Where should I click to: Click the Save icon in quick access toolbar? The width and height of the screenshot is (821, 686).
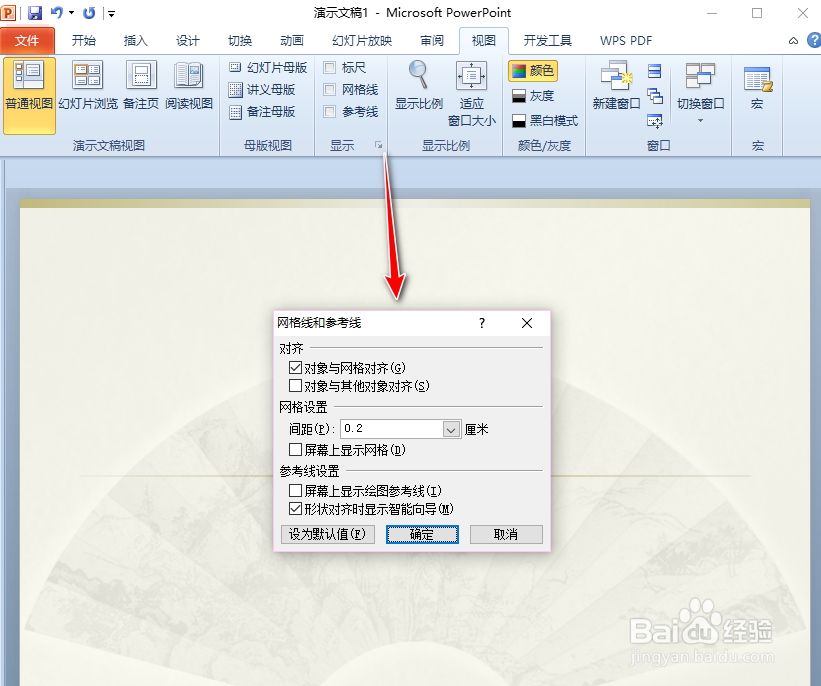point(35,13)
